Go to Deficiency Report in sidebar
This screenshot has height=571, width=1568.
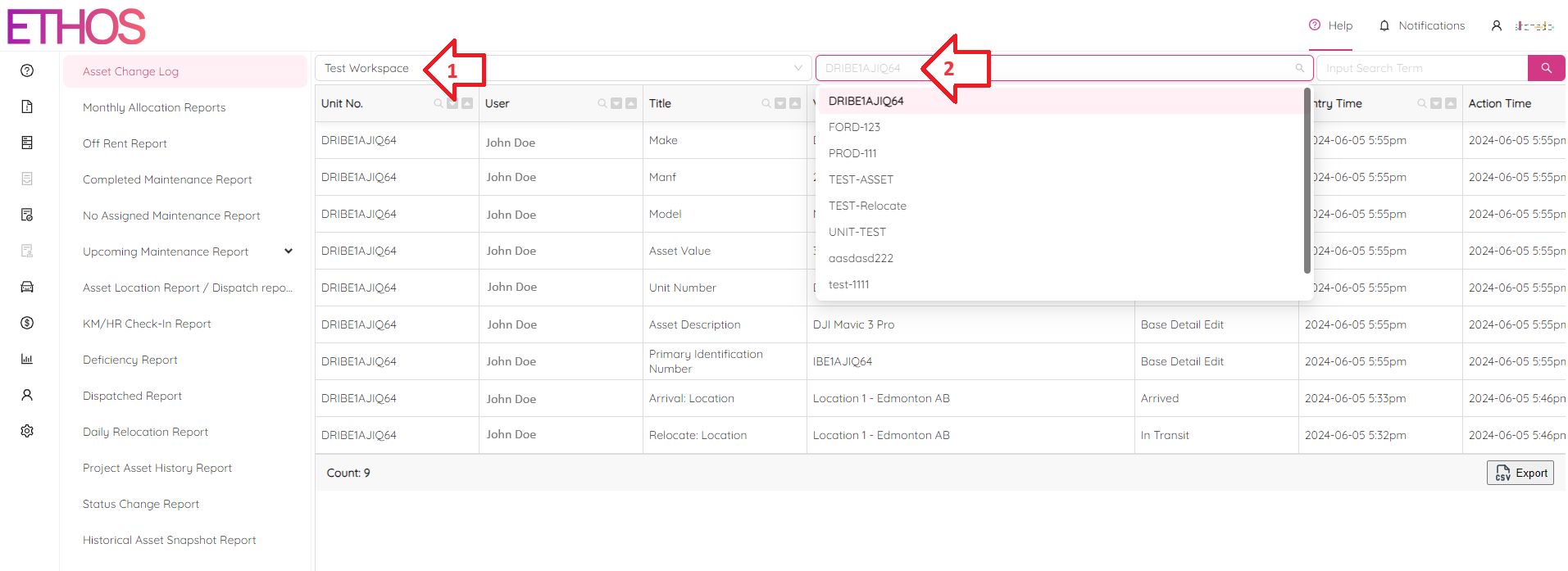click(130, 360)
